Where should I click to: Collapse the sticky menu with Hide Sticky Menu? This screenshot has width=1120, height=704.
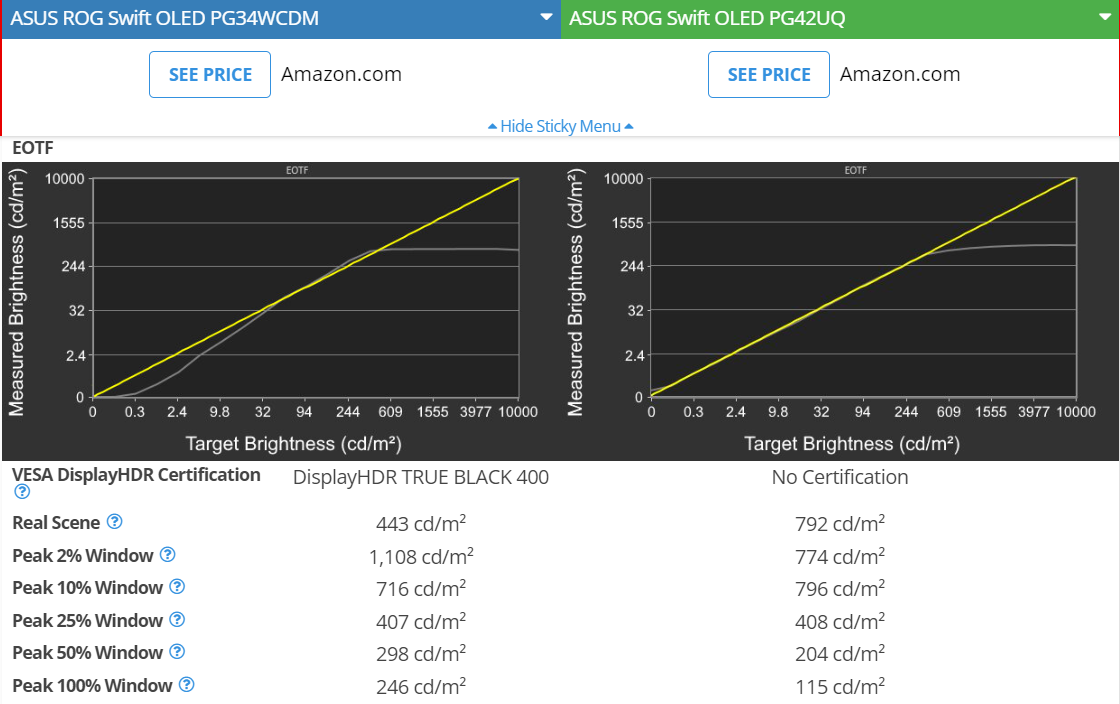pos(561,126)
